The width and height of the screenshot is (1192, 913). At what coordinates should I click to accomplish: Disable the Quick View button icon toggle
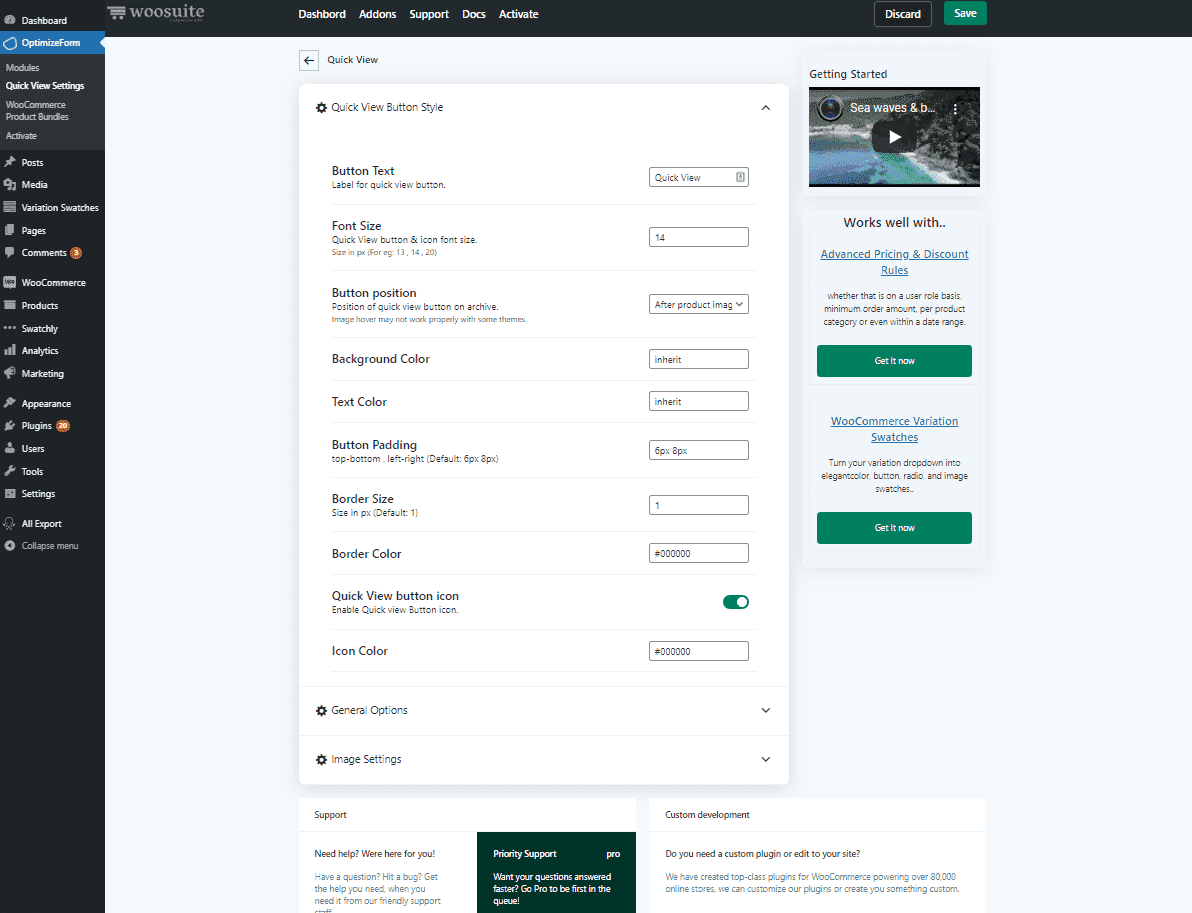tap(735, 602)
